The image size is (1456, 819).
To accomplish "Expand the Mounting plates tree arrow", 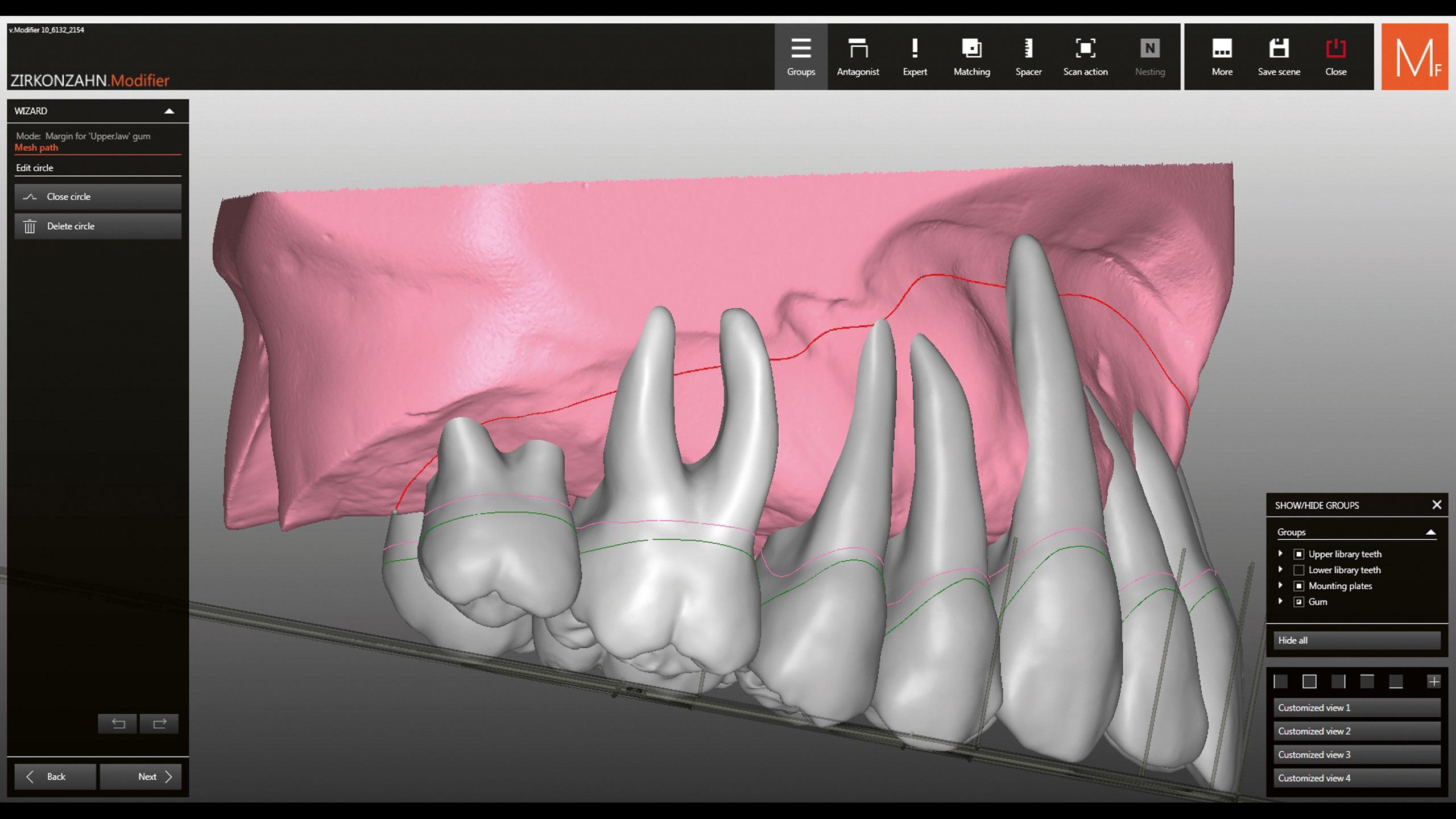I will tap(1280, 585).
